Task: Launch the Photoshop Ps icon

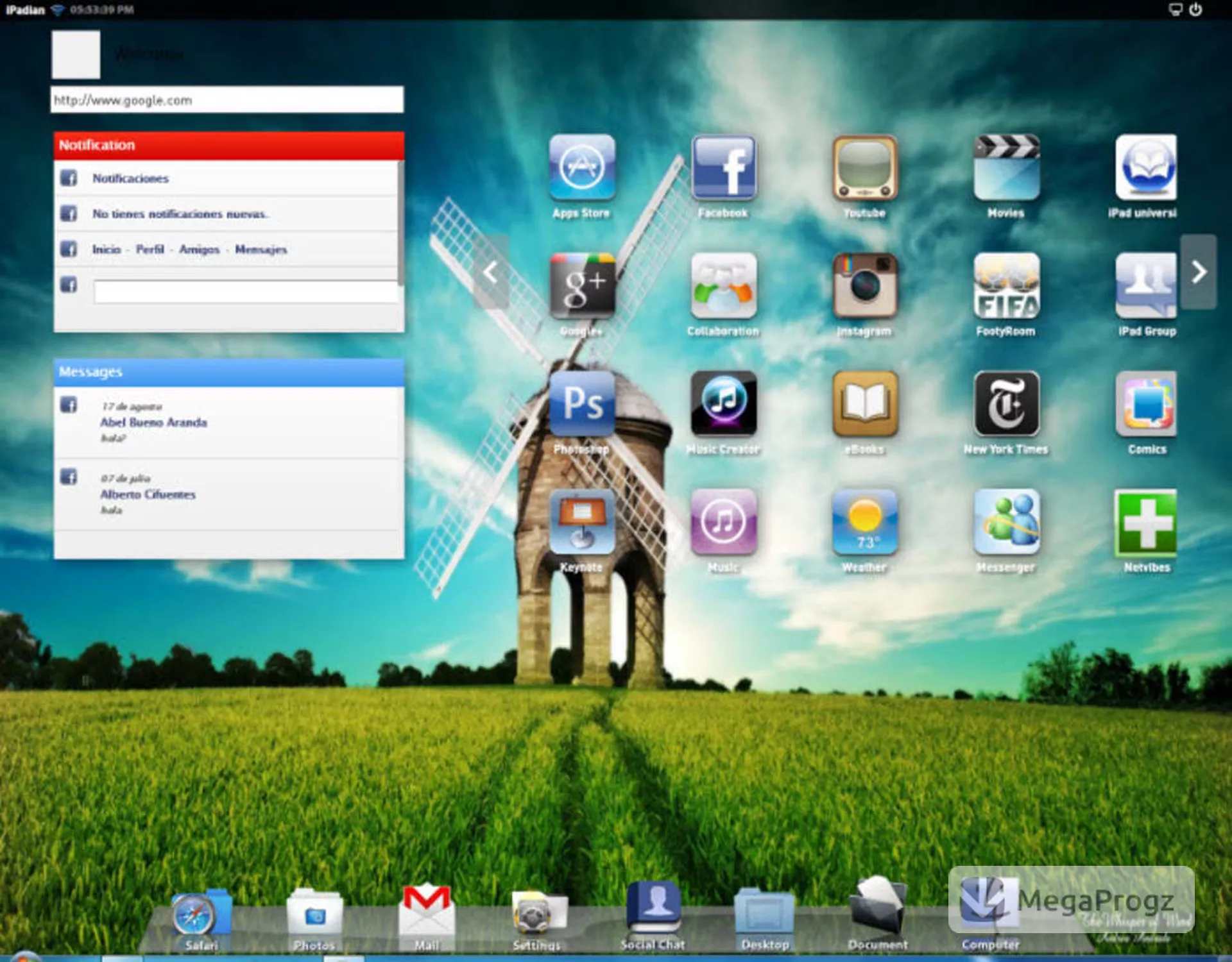Action: (582, 403)
